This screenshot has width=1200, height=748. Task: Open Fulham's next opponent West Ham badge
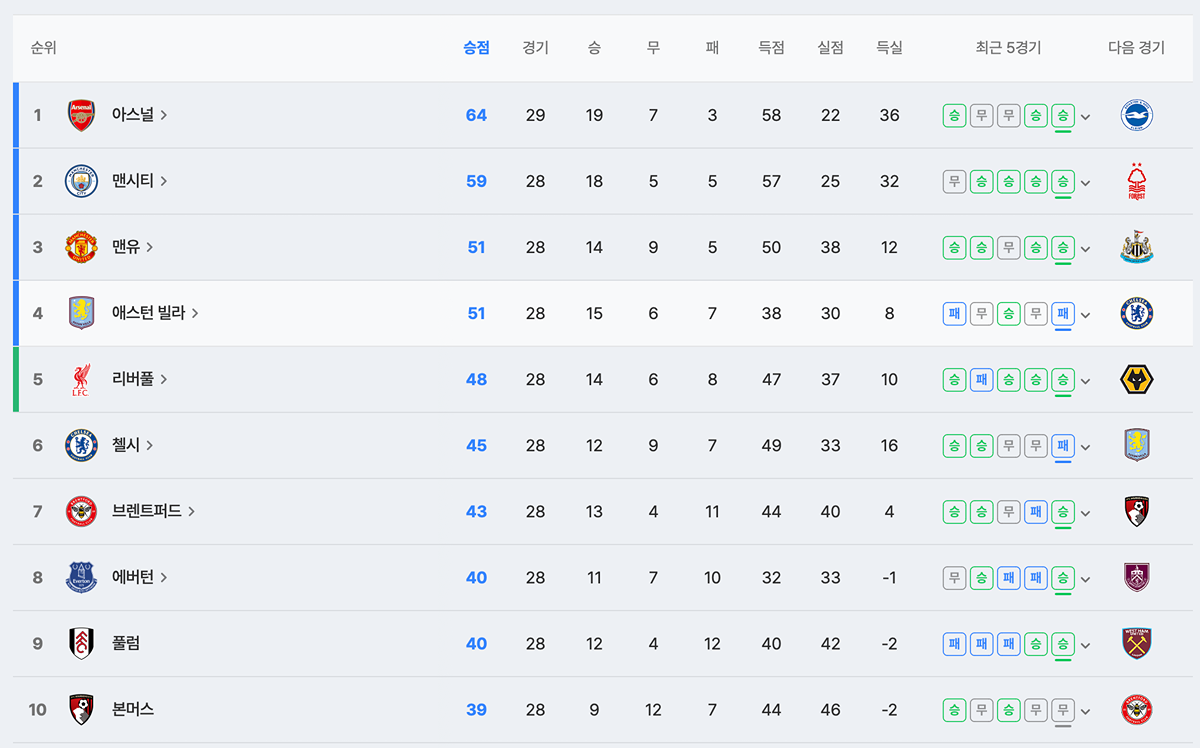pyautogui.click(x=1137, y=644)
